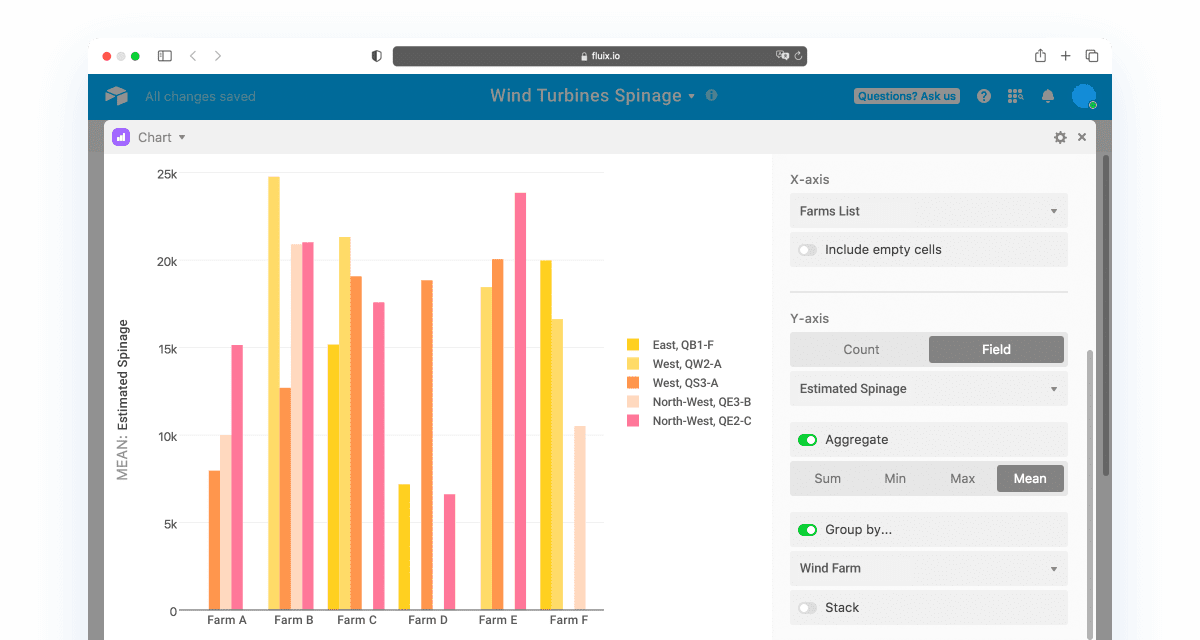
Task: Open the Farms List dropdown
Action: pos(928,211)
